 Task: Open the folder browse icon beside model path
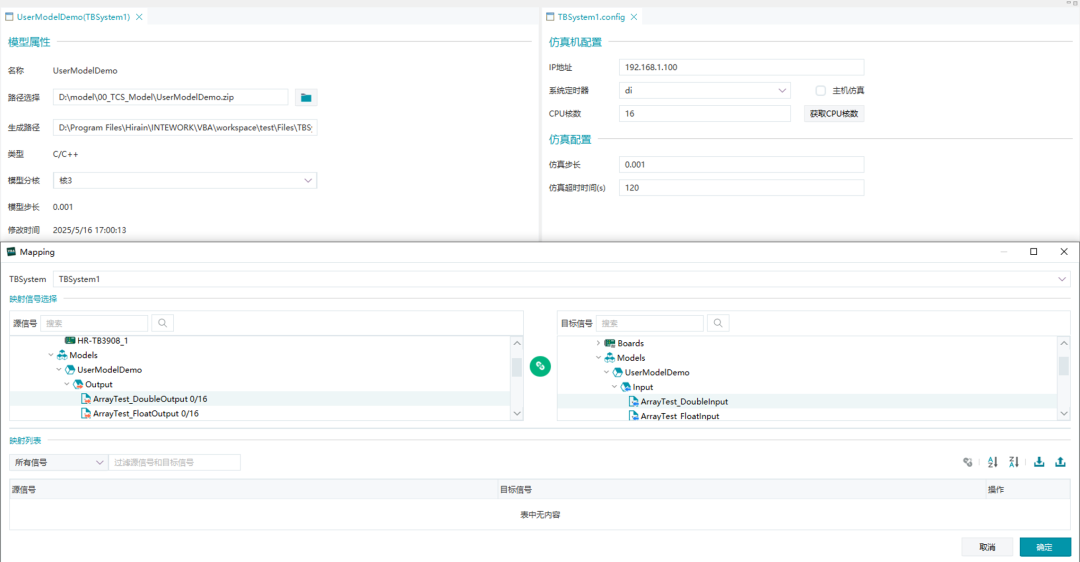pyautogui.click(x=306, y=98)
